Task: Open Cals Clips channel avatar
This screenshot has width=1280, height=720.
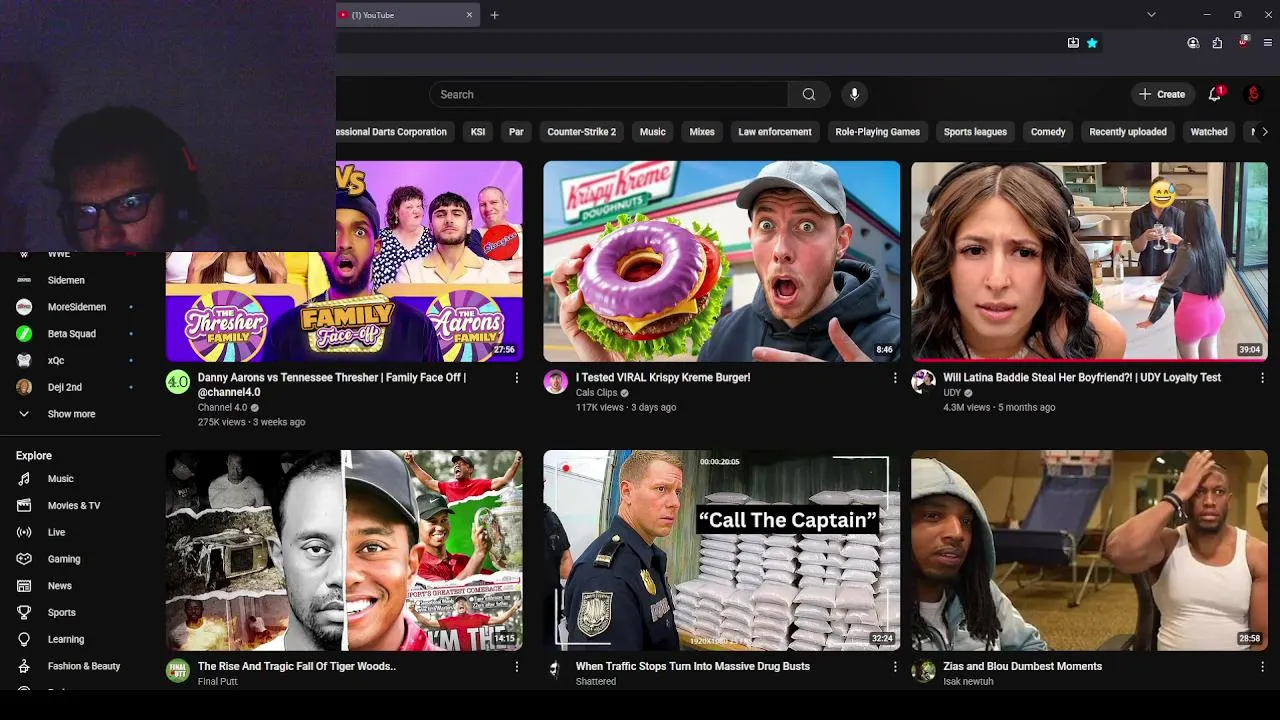Action: (x=555, y=382)
